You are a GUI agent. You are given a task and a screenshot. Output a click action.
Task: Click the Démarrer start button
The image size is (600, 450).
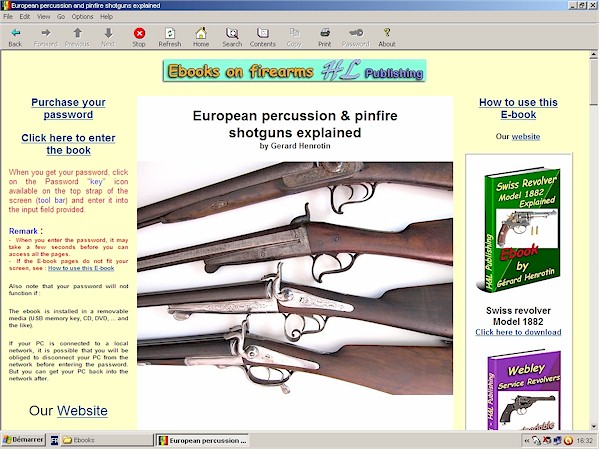(23, 440)
